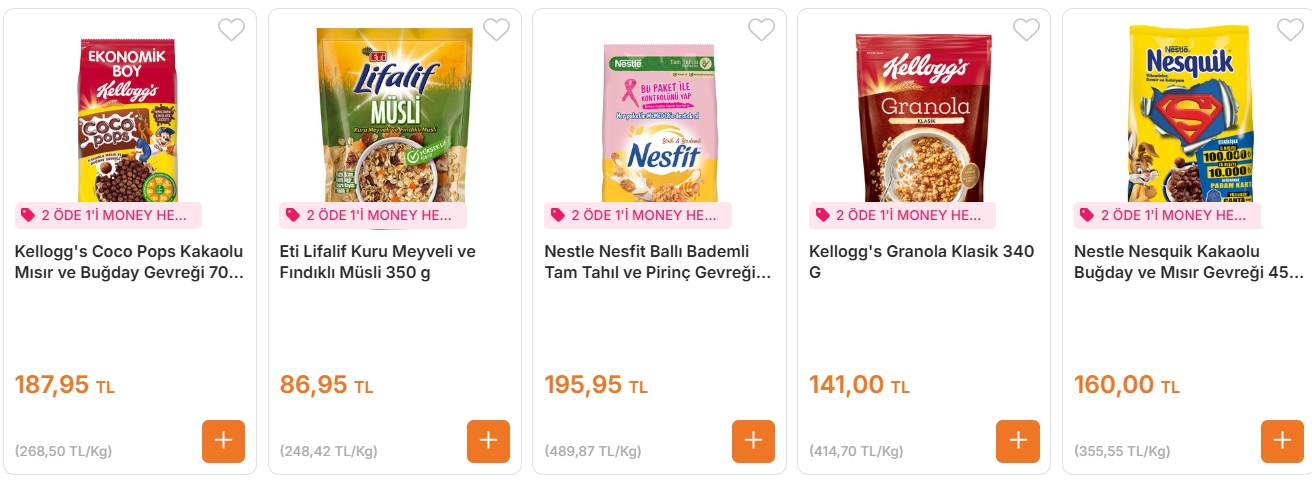Screen dimensions: 1312x481
Task: Add Nestle Nesquik to cart
Action: pos(1282,441)
